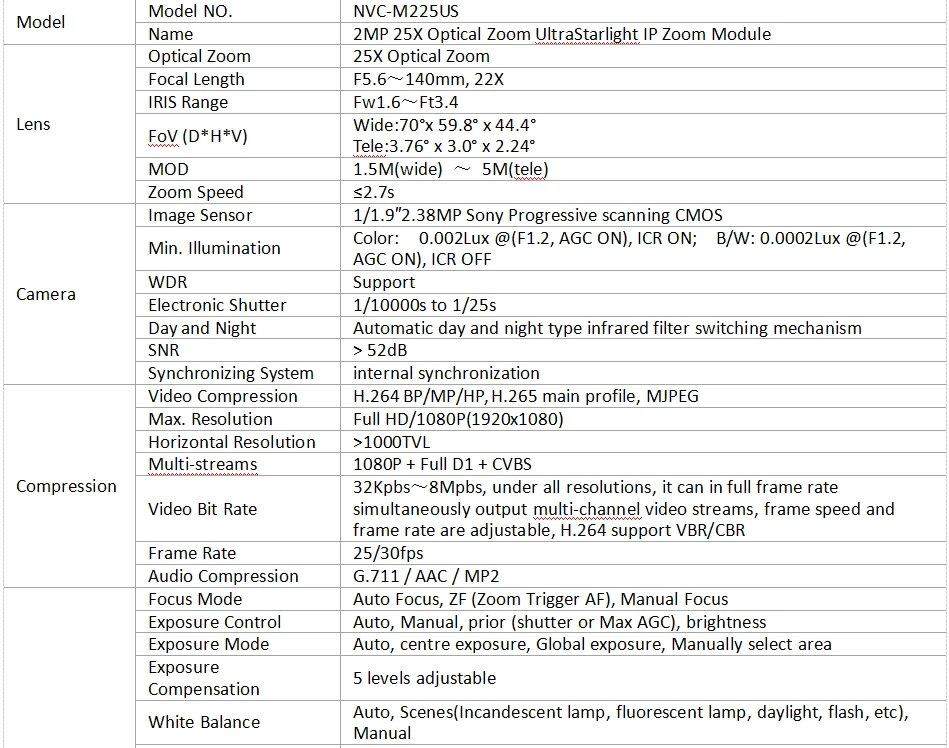Click the 'Image Sensor' label

200,215
